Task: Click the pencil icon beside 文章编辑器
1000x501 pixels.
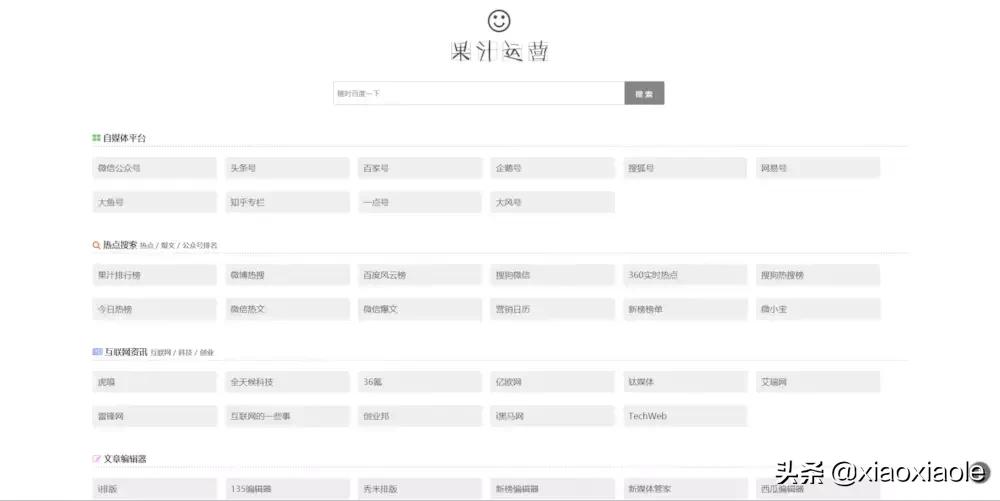Action: 97,459
